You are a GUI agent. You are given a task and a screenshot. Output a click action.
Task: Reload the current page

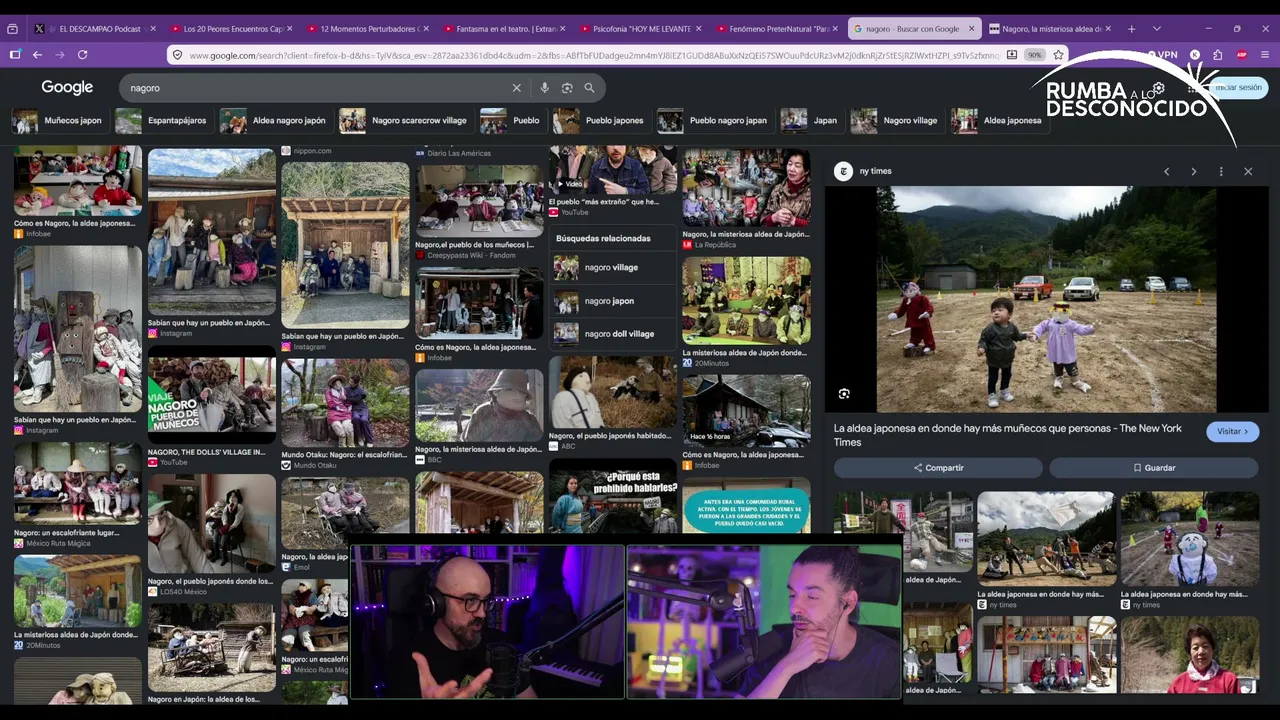[x=83, y=55]
